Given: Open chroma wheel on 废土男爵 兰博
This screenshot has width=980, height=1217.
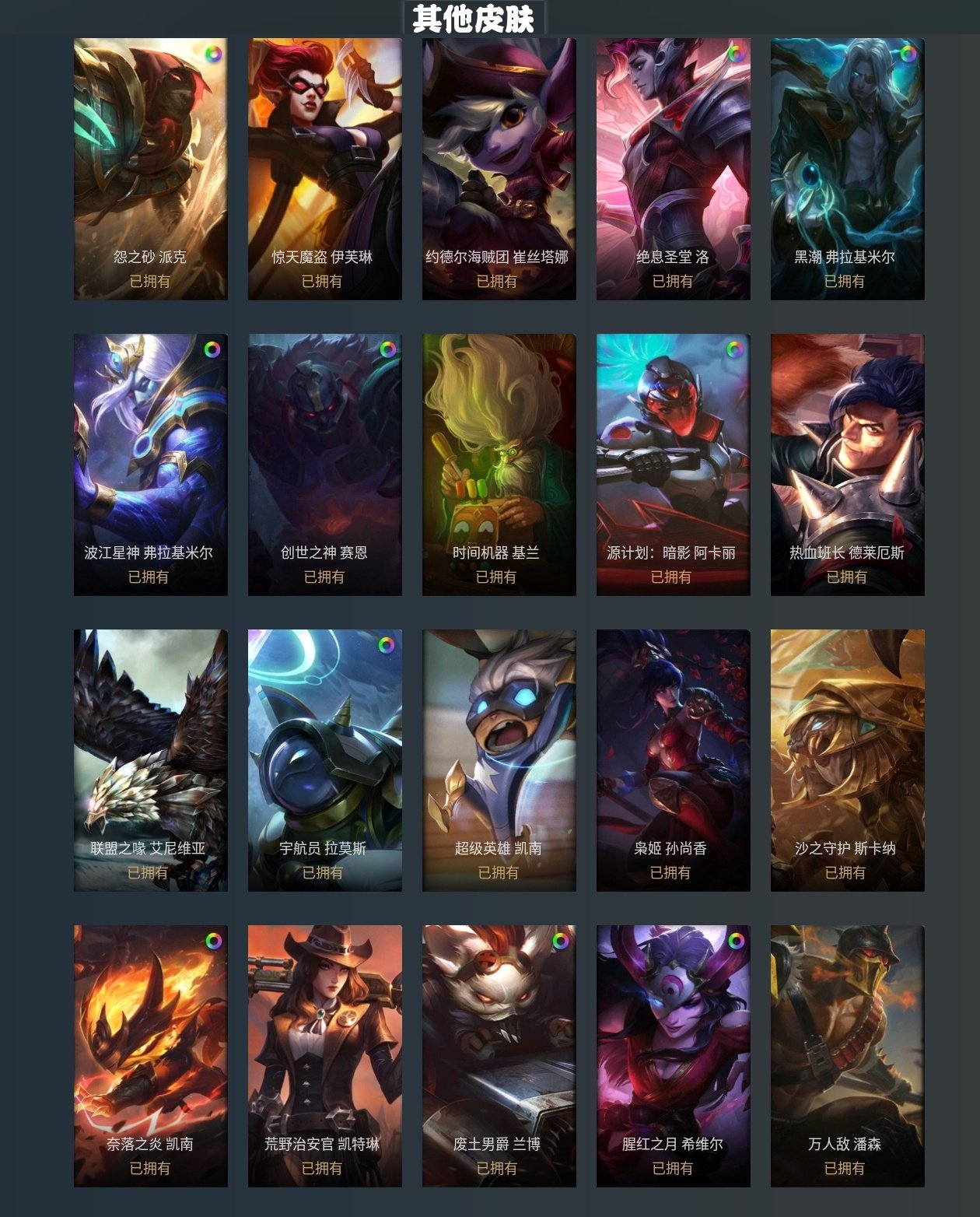Looking at the screenshot, I should [561, 941].
